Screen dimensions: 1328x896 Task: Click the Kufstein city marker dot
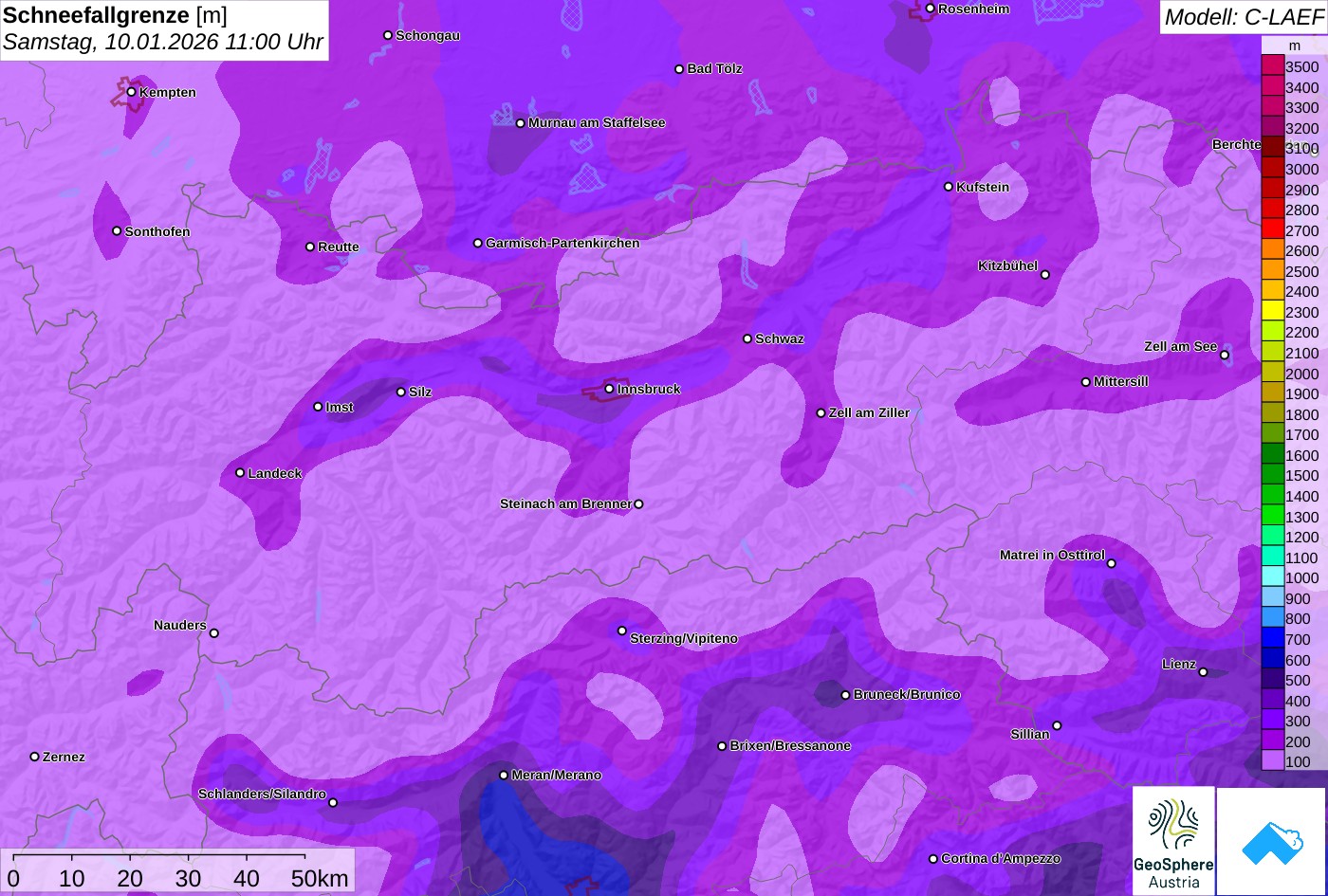click(x=948, y=187)
